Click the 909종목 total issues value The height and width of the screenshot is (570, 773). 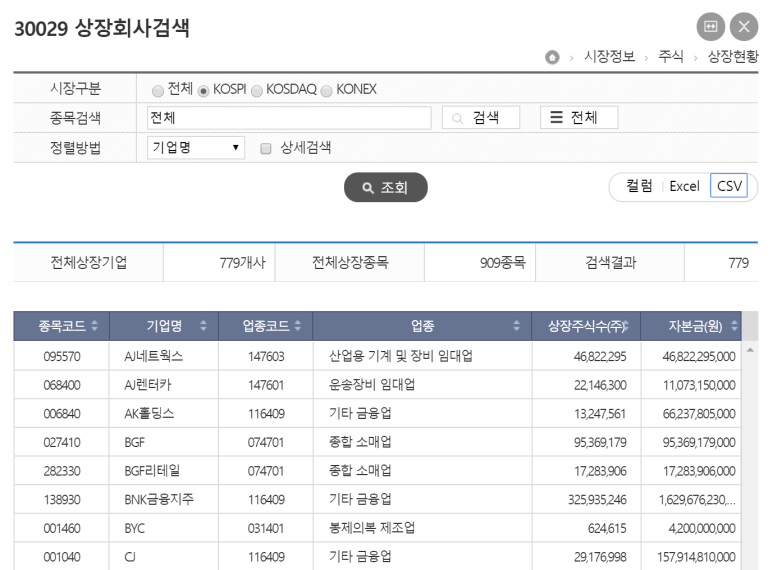[503, 263]
